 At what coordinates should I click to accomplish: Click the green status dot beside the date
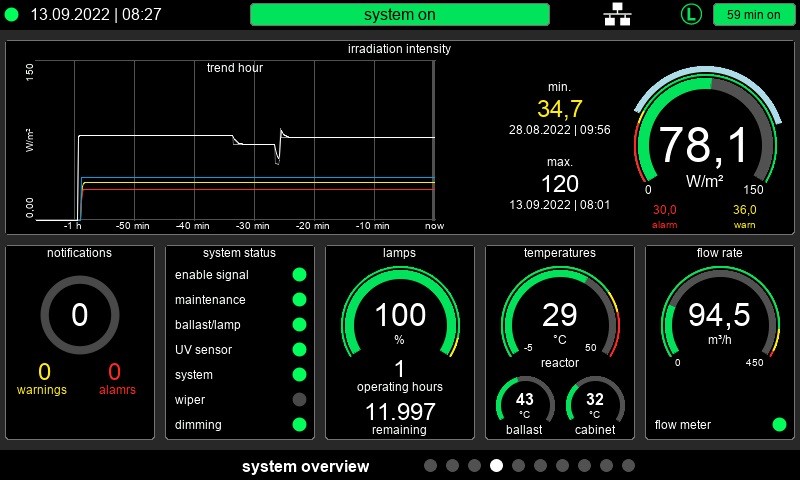pyautogui.click(x=11, y=15)
